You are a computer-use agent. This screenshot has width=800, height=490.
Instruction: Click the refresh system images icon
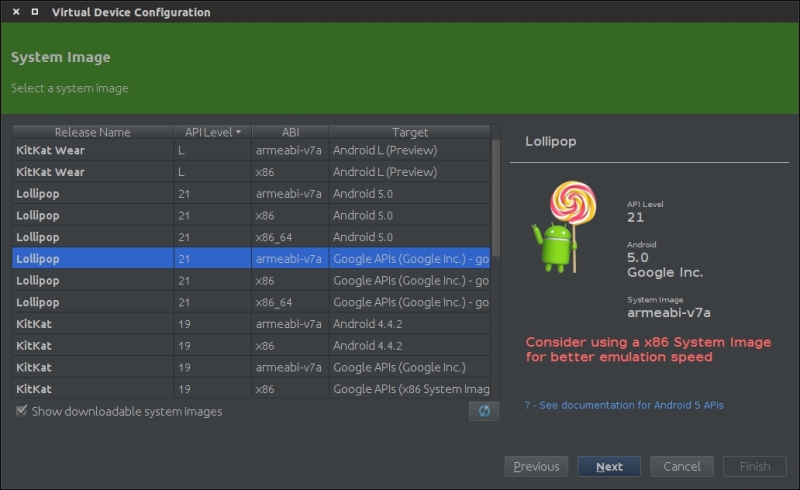pyautogui.click(x=484, y=411)
